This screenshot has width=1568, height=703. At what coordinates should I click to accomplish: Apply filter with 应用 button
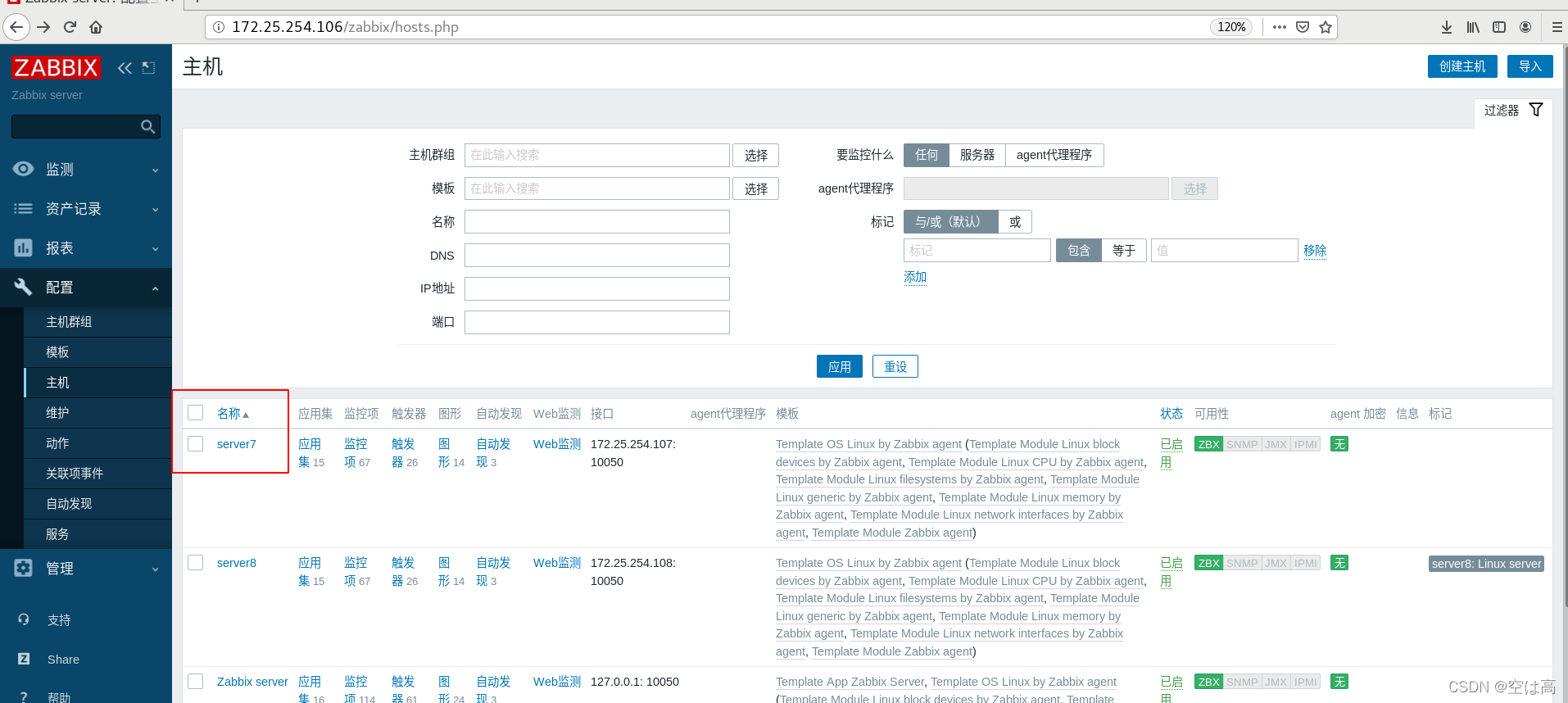click(x=840, y=366)
